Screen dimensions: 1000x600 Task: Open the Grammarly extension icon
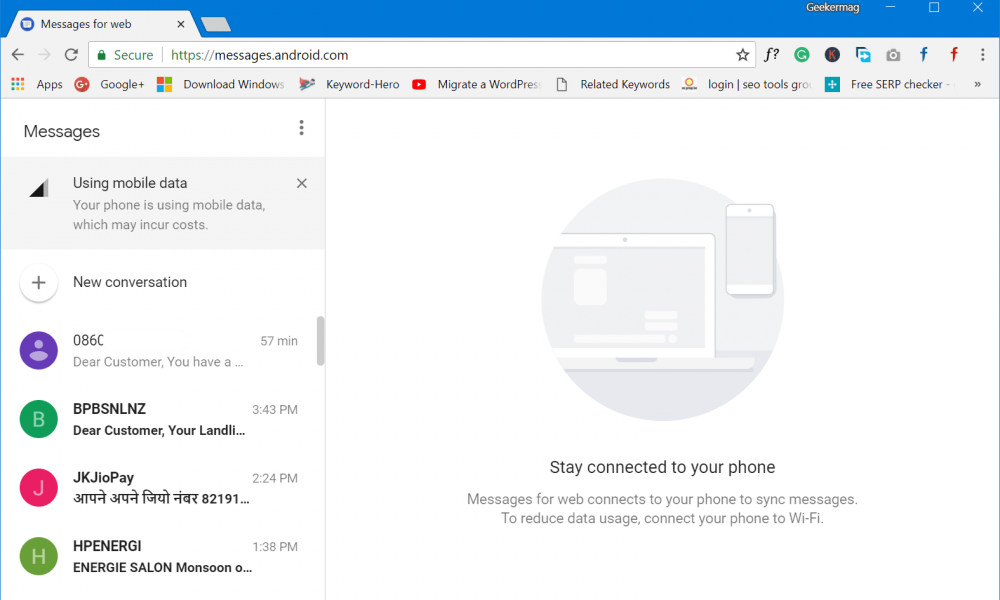(x=801, y=55)
